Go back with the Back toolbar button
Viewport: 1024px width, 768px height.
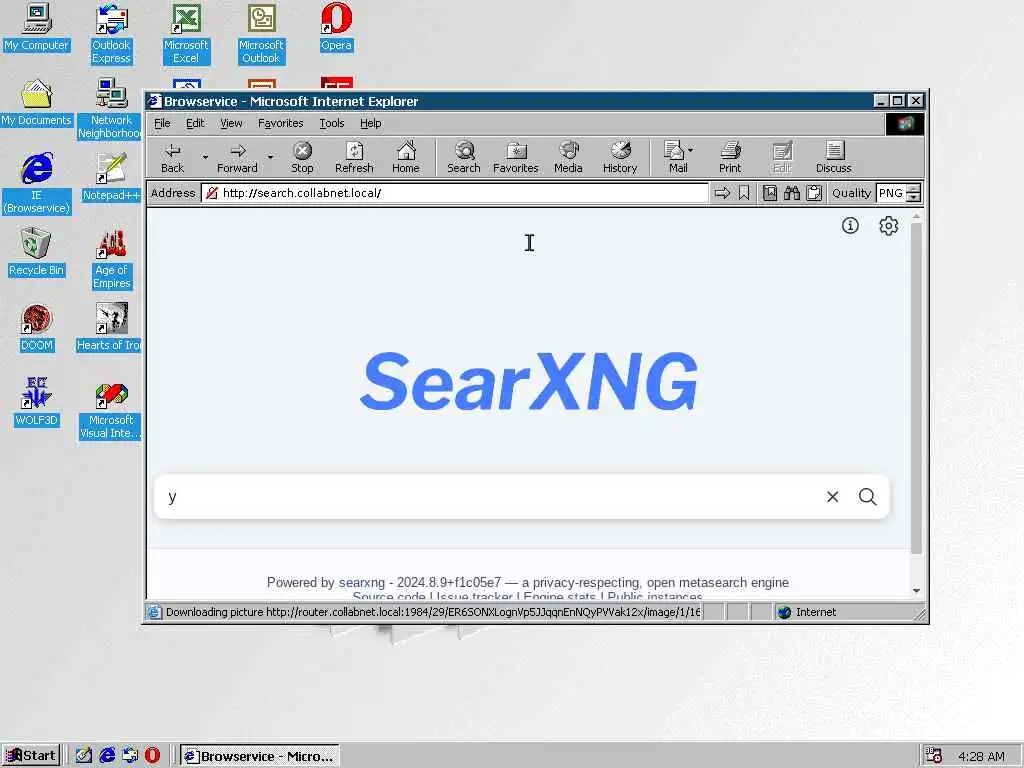click(172, 157)
